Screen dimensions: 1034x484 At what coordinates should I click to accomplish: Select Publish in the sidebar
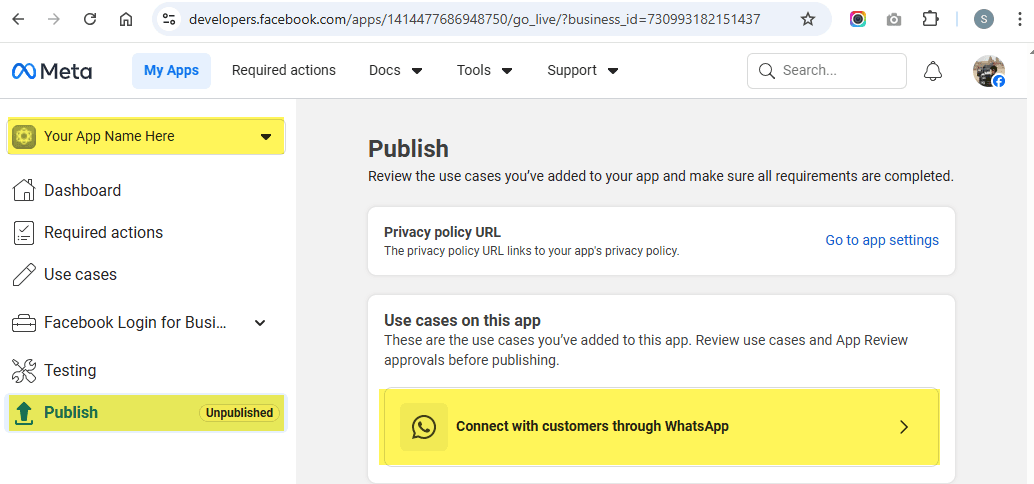pos(146,413)
